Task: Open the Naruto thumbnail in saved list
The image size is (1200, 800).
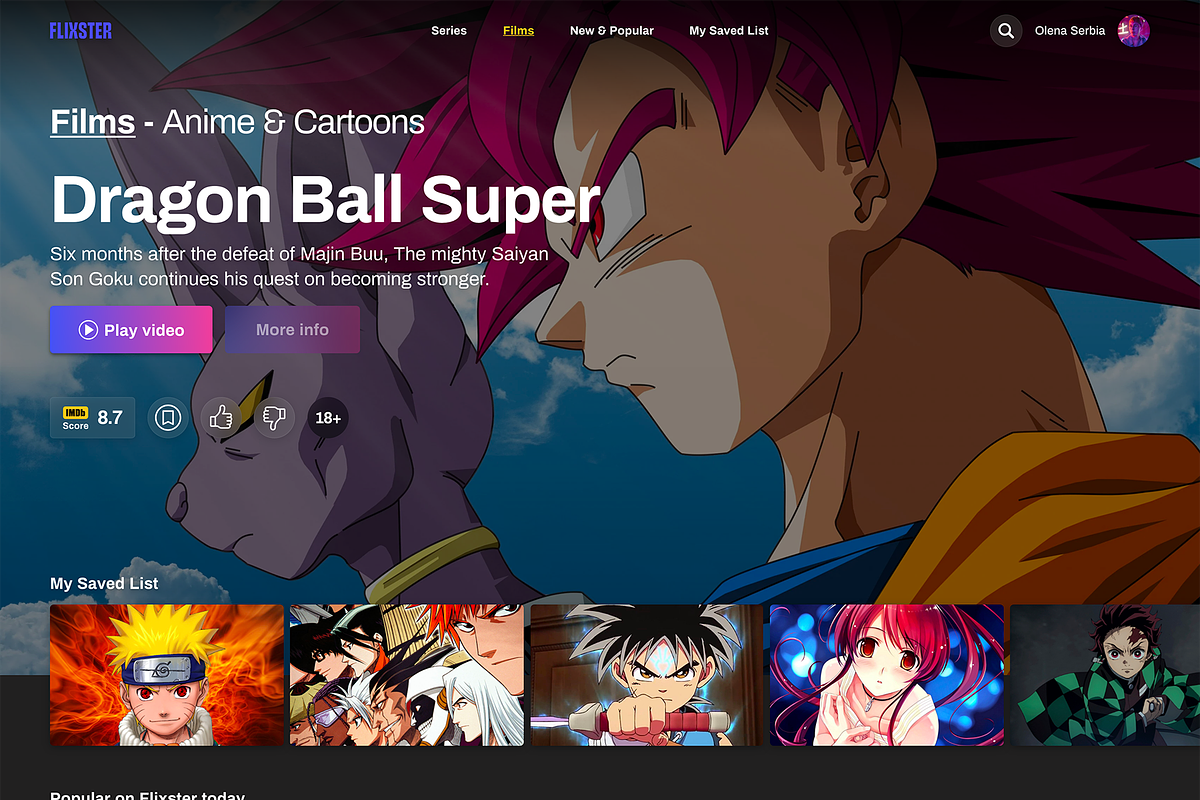Action: click(x=167, y=675)
